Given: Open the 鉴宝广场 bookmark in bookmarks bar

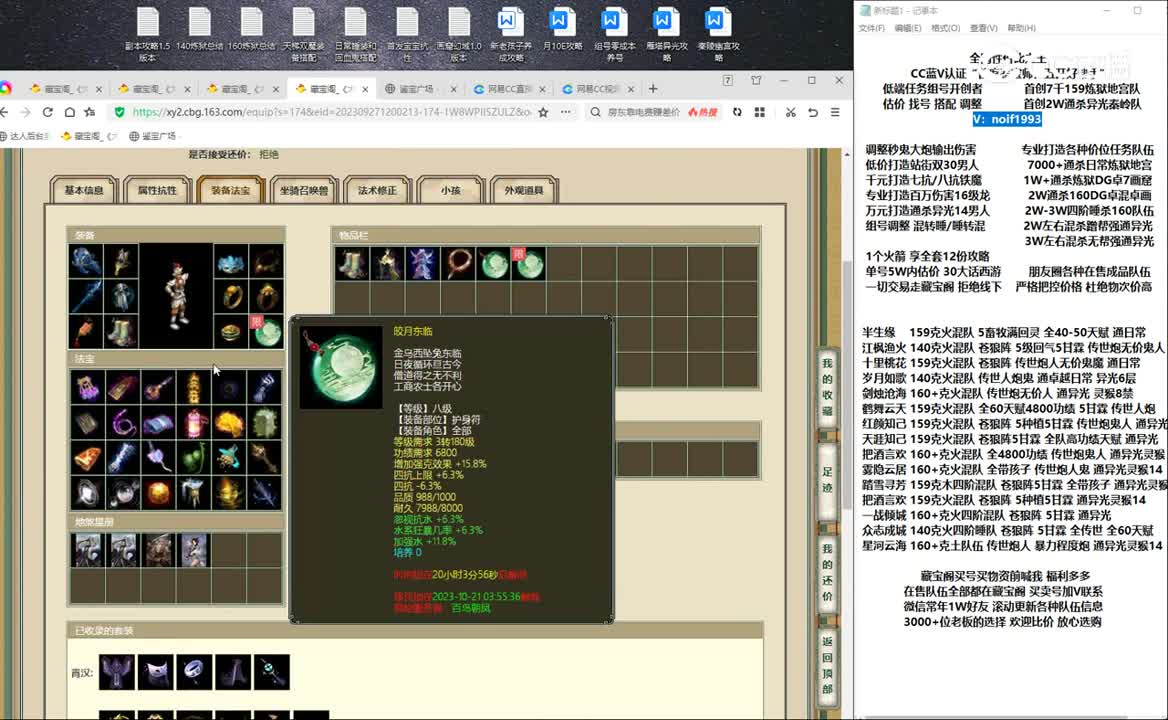Looking at the screenshot, I should click(x=153, y=136).
